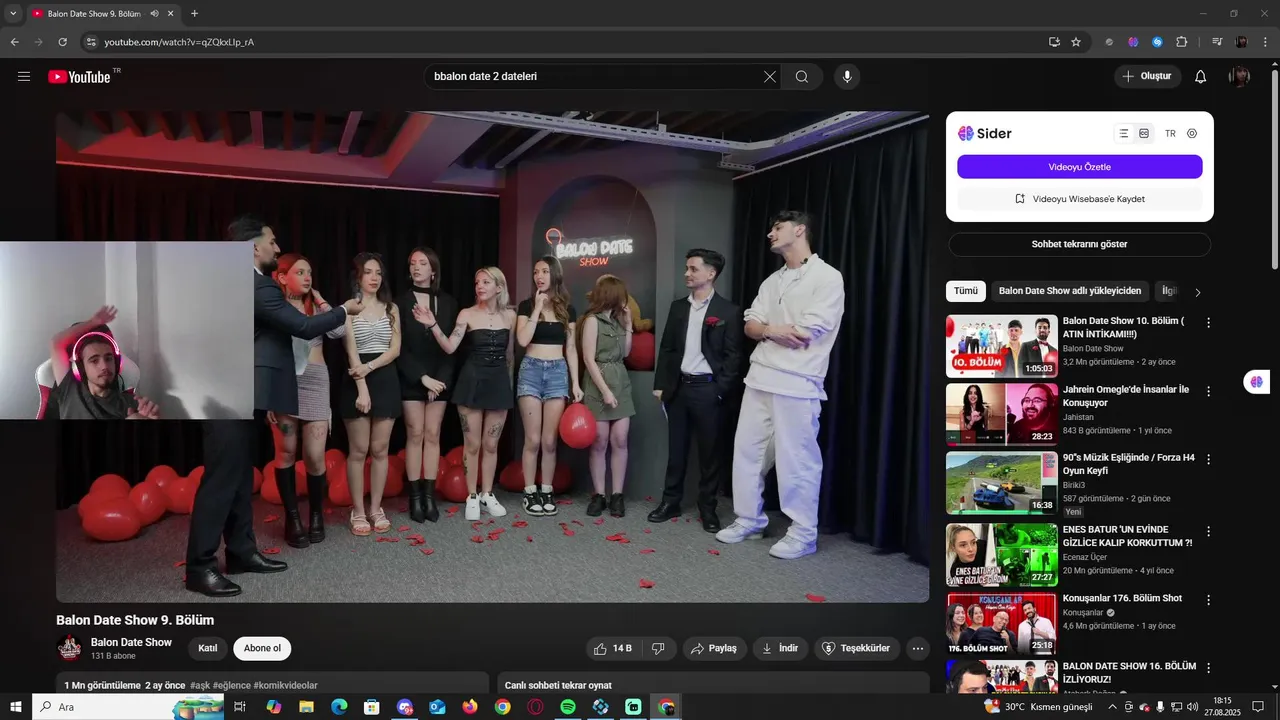Bookmark this page with the star
Viewport: 1280px width, 720px height.
click(1076, 42)
